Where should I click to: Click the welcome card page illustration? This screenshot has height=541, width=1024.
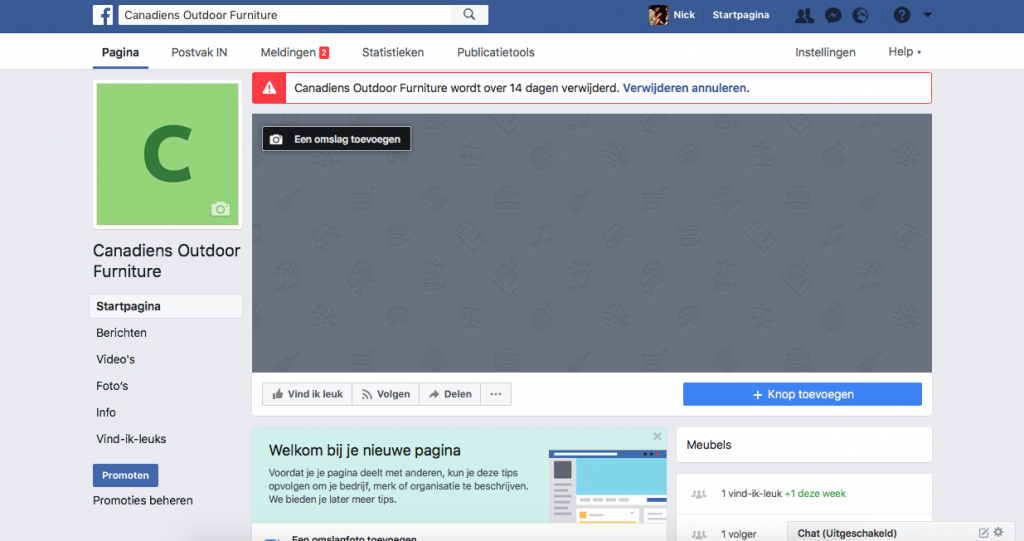click(x=607, y=486)
